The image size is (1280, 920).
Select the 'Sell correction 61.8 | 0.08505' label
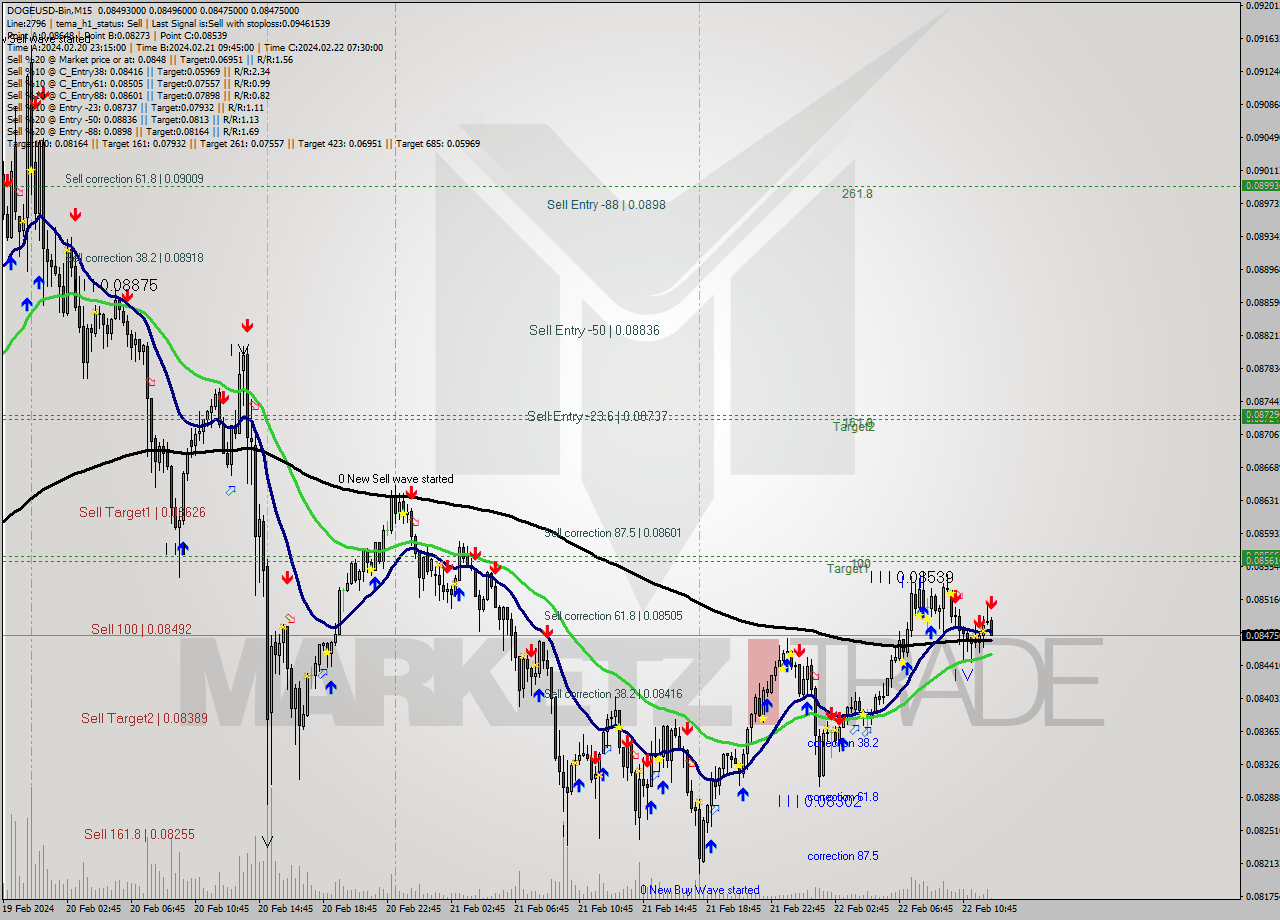(613, 616)
